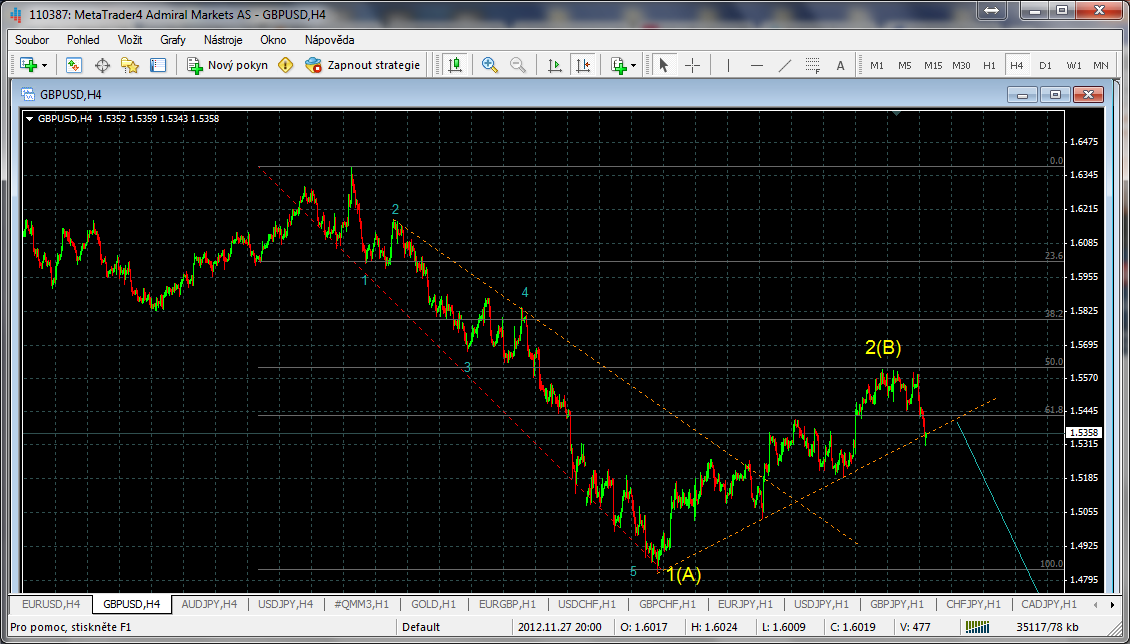Choose the trendline drawing tool
This screenshot has height=644, width=1130.
pos(785,65)
